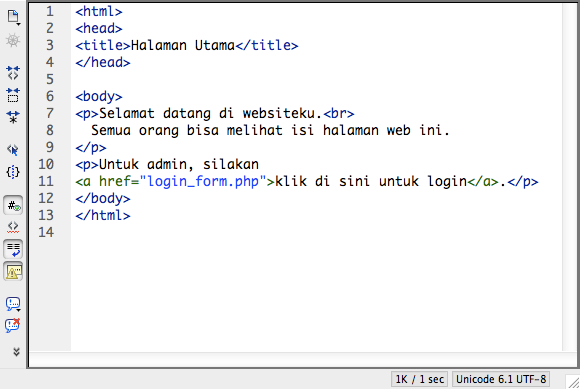This screenshot has width=580, height=389.
Task: Click the vertical scrollbar track of code view
Action: (570, 177)
